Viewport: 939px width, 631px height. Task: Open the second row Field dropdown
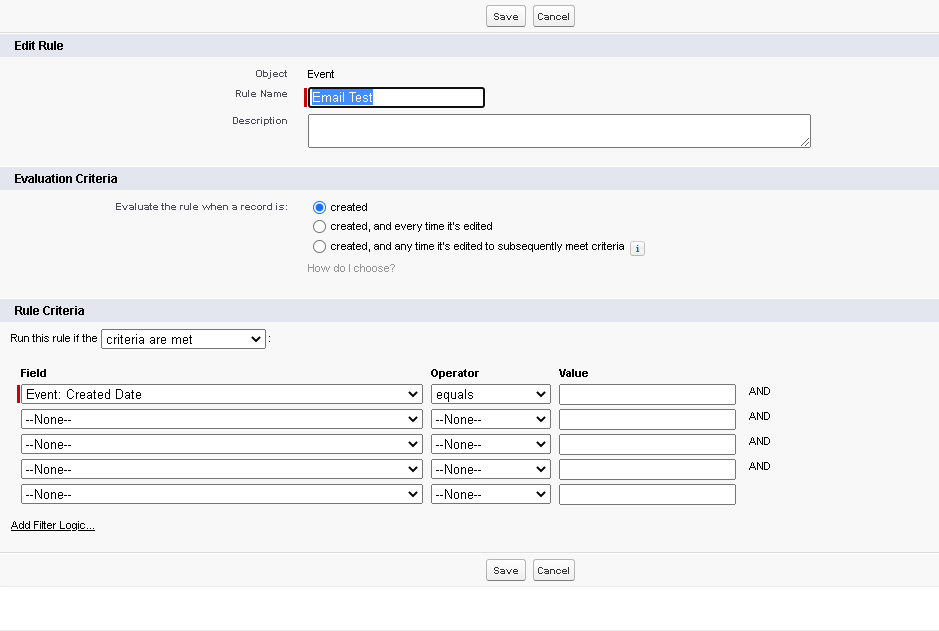221,420
